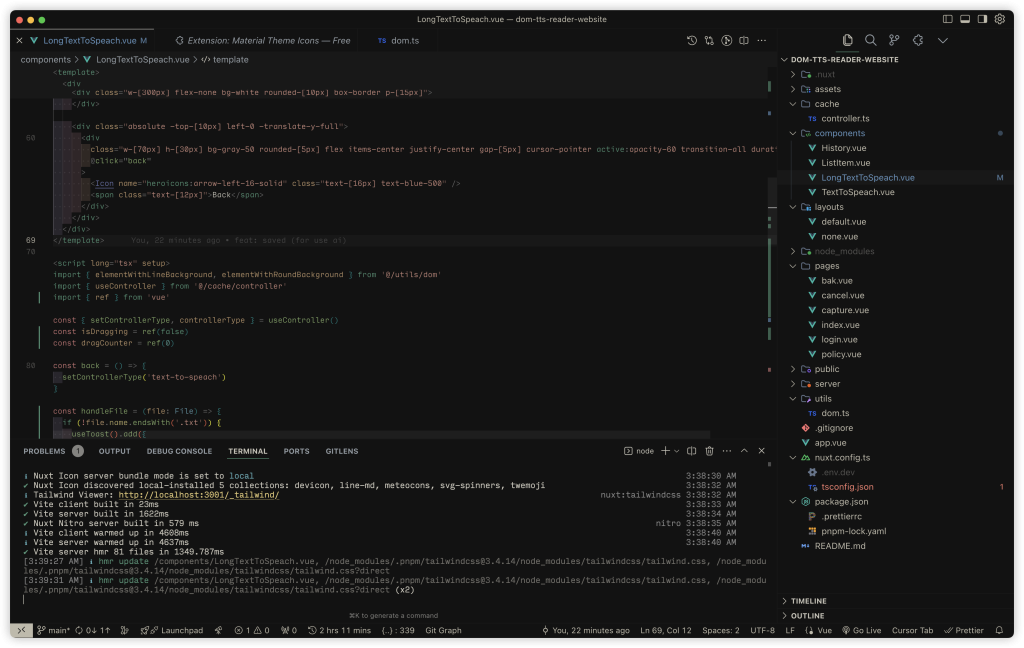Click Go Live in the status bar

(860, 630)
